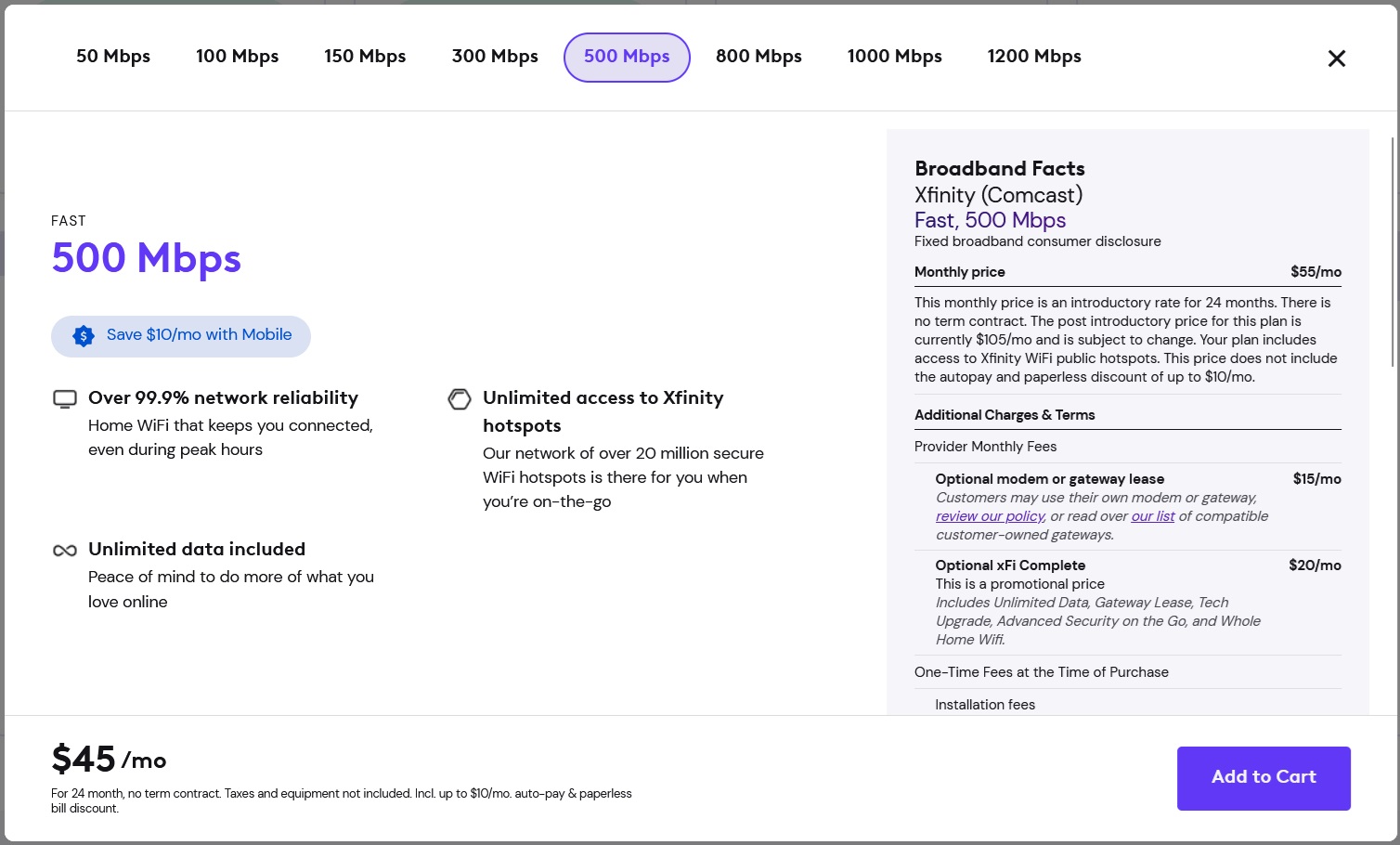Select the fastest 1200 Mbps tier

1034,57
